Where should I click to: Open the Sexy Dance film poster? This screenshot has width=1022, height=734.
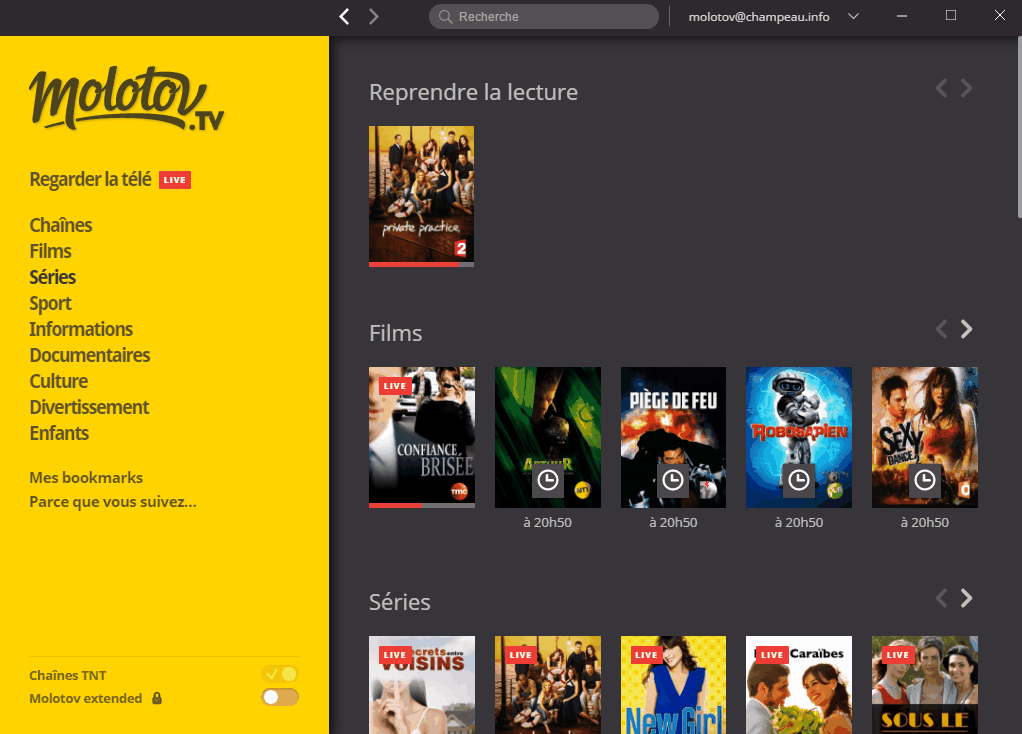click(924, 437)
